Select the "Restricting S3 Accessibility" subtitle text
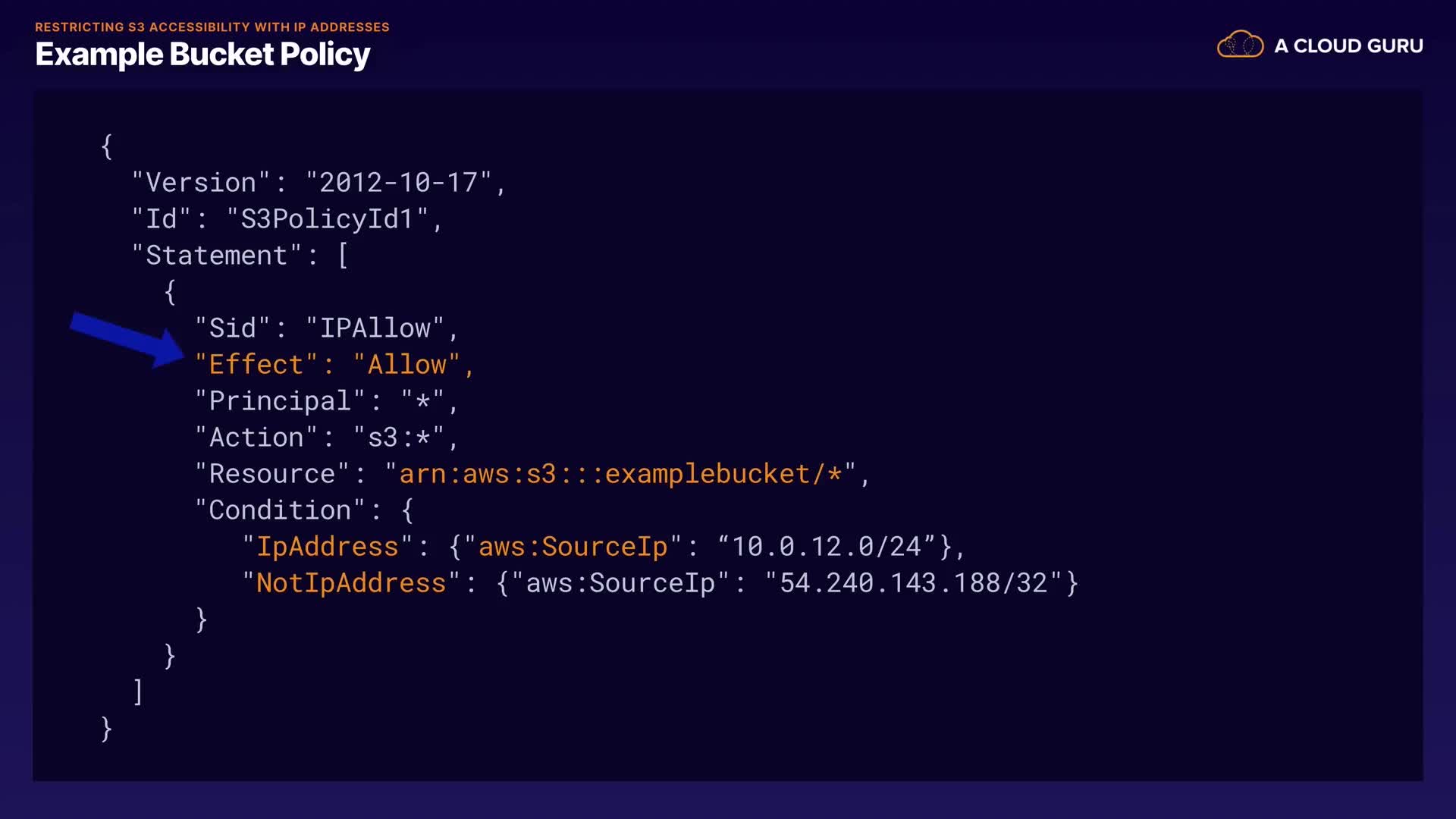The image size is (1456, 819). (212, 27)
